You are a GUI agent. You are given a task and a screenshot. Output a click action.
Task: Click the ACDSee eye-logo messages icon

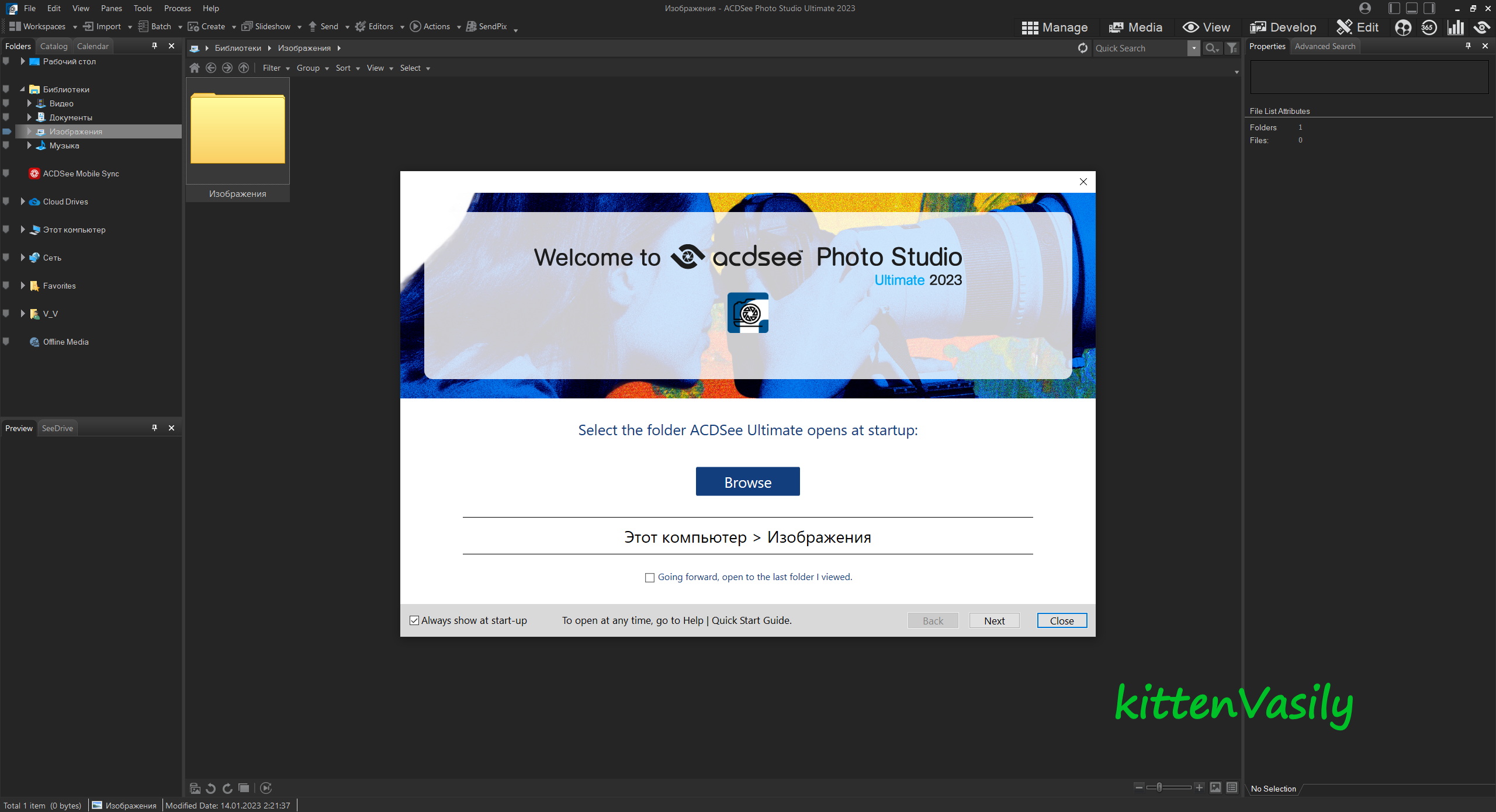point(1482,27)
